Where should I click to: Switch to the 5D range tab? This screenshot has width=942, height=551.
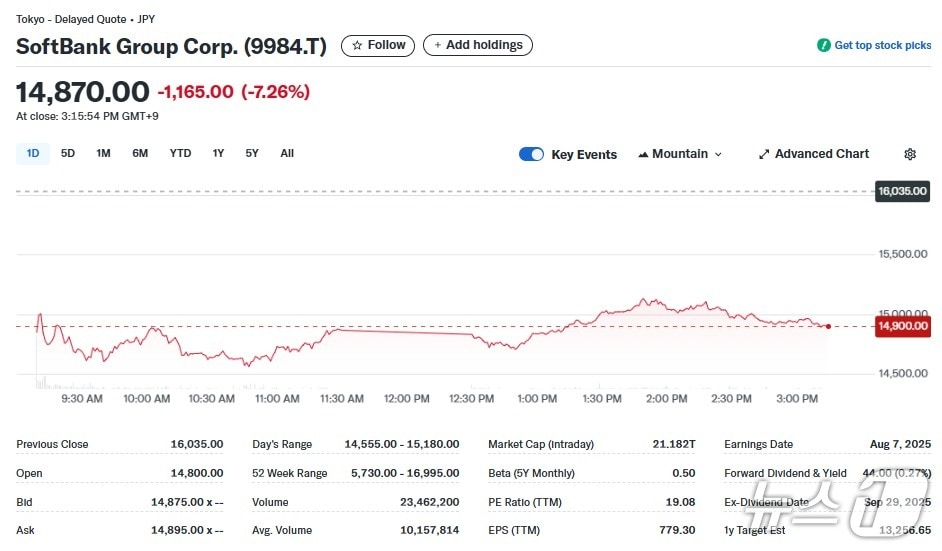point(68,153)
